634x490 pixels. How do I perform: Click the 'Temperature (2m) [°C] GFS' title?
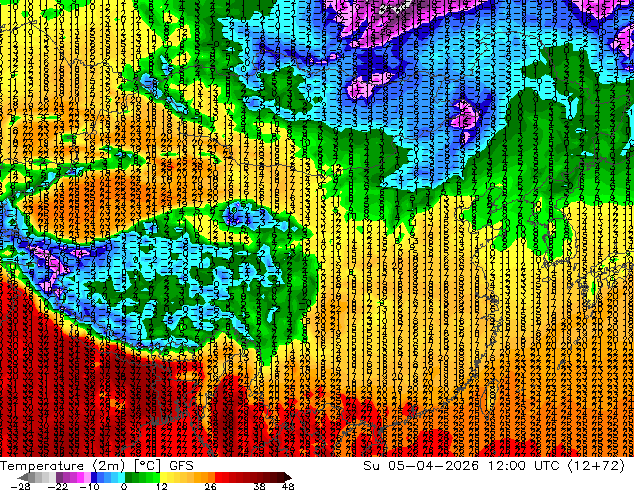click(x=97, y=466)
